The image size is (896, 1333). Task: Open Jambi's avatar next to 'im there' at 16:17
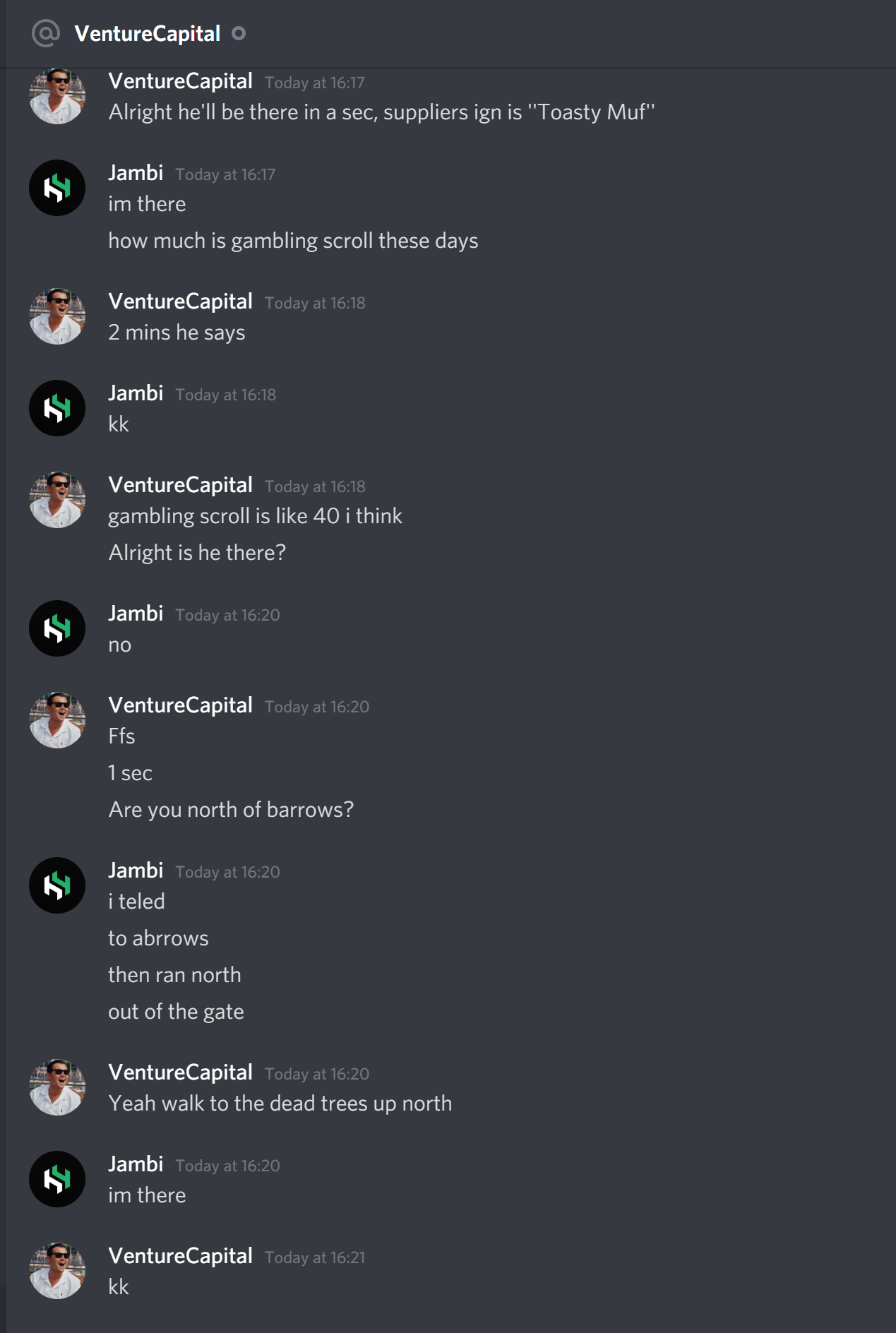click(x=57, y=188)
